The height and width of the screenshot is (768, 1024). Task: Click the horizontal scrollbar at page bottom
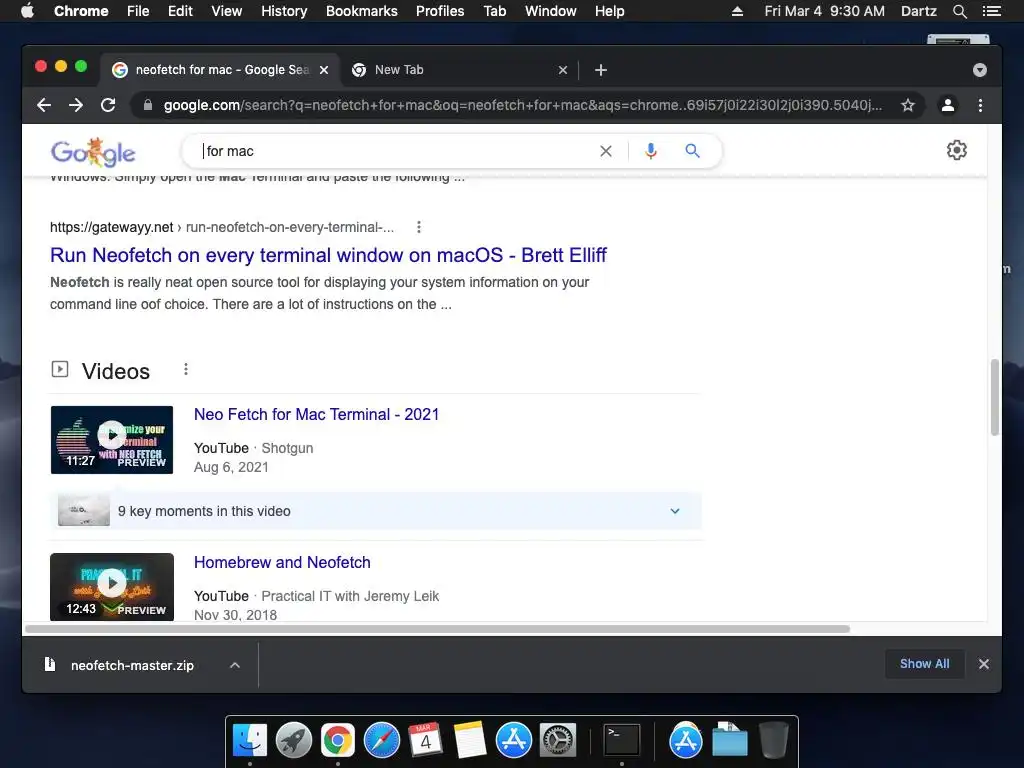[438, 629]
